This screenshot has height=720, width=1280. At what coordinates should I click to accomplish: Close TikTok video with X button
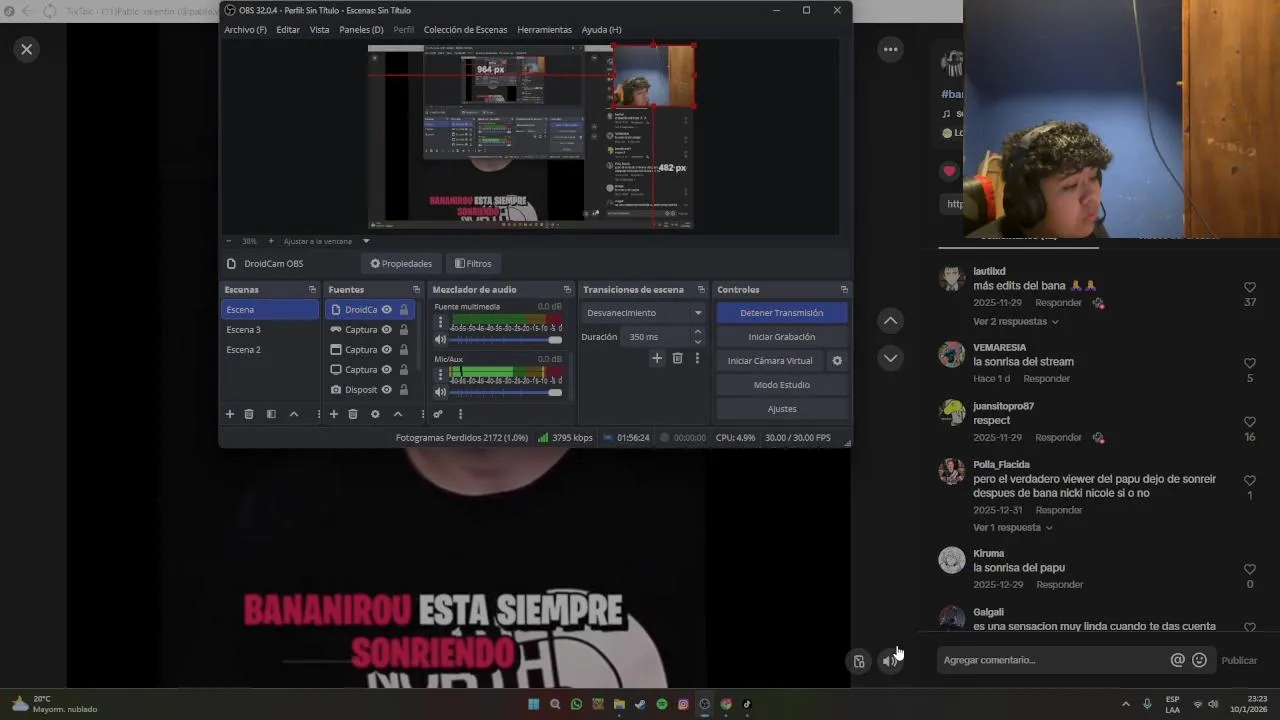point(27,49)
